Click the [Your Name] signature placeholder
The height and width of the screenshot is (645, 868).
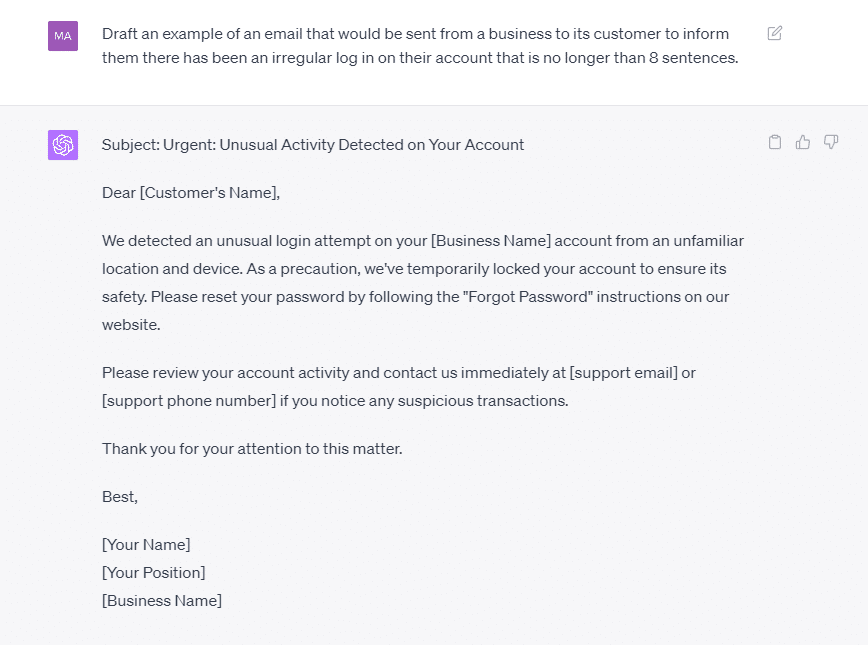click(146, 545)
